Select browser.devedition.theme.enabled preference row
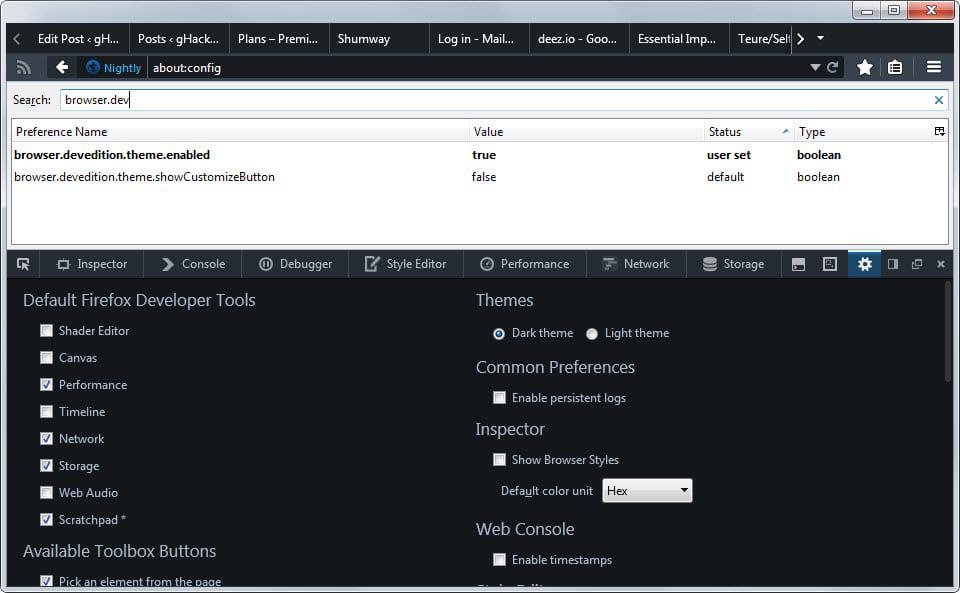 tap(479, 155)
